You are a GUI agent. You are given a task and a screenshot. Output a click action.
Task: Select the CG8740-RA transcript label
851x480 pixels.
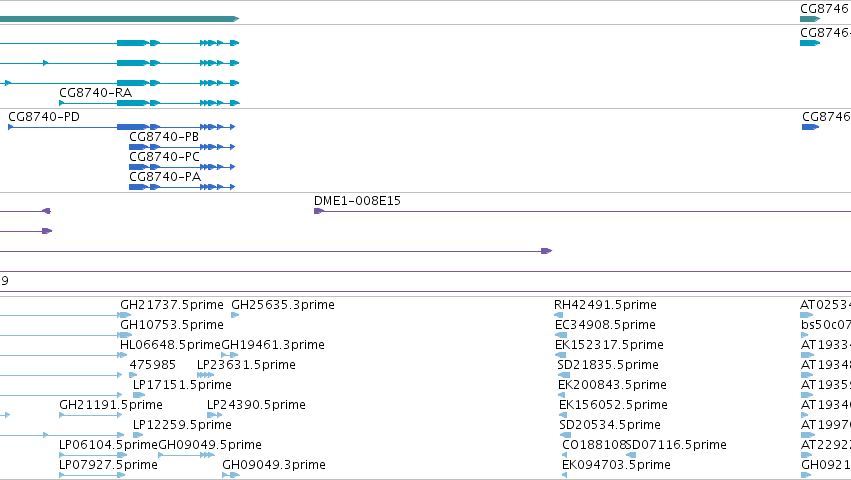pos(96,93)
